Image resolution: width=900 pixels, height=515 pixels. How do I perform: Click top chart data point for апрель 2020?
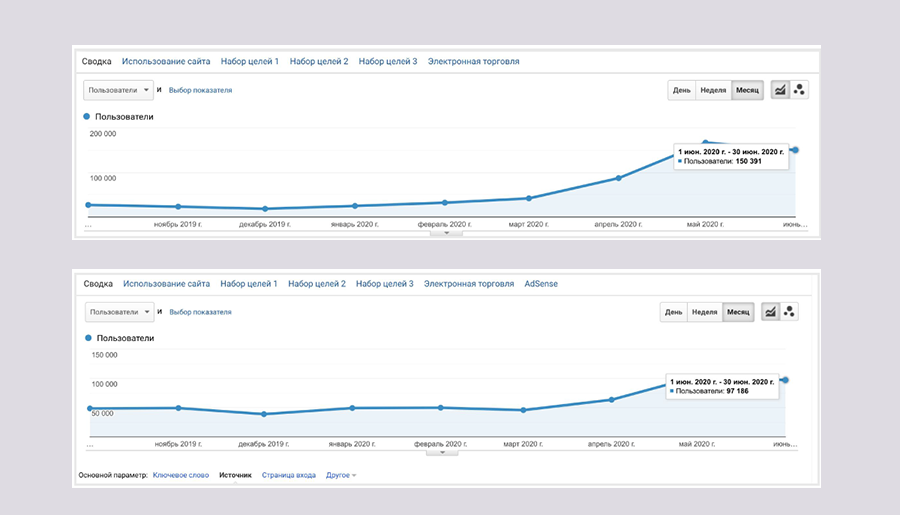tap(618, 178)
